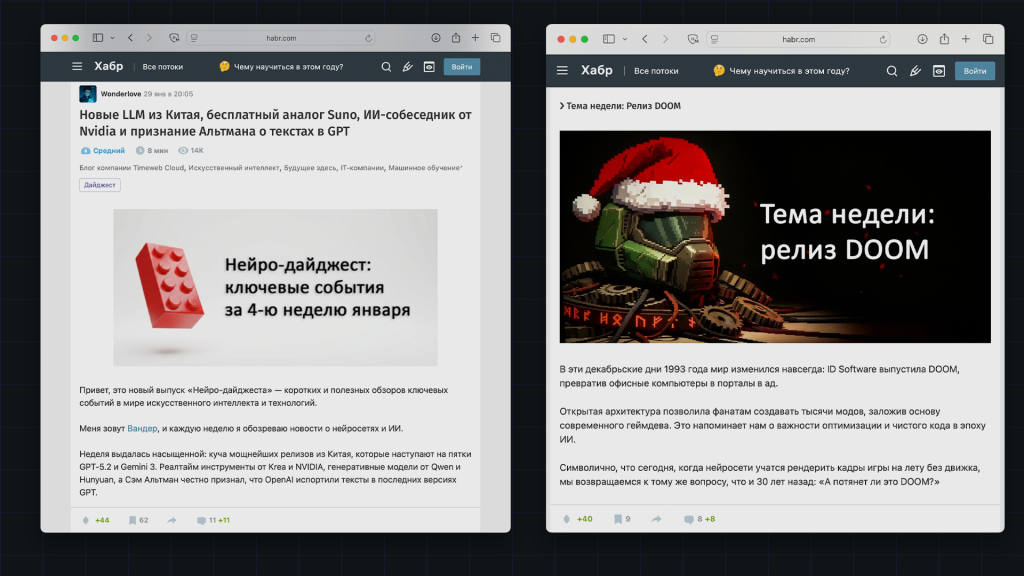
Task: Open comments on the DOOM article
Action: [x=689, y=519]
